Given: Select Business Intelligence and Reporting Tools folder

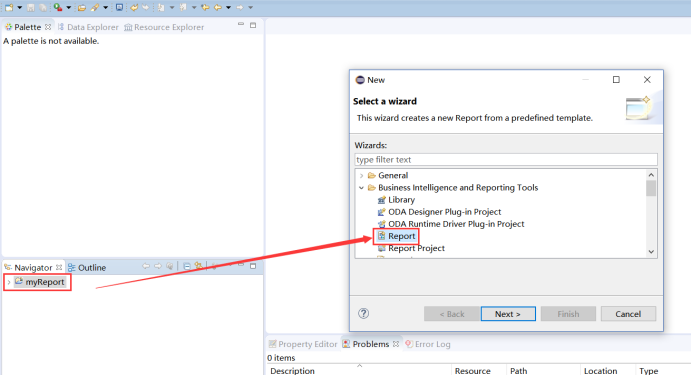Looking at the screenshot, I should click(453, 188).
